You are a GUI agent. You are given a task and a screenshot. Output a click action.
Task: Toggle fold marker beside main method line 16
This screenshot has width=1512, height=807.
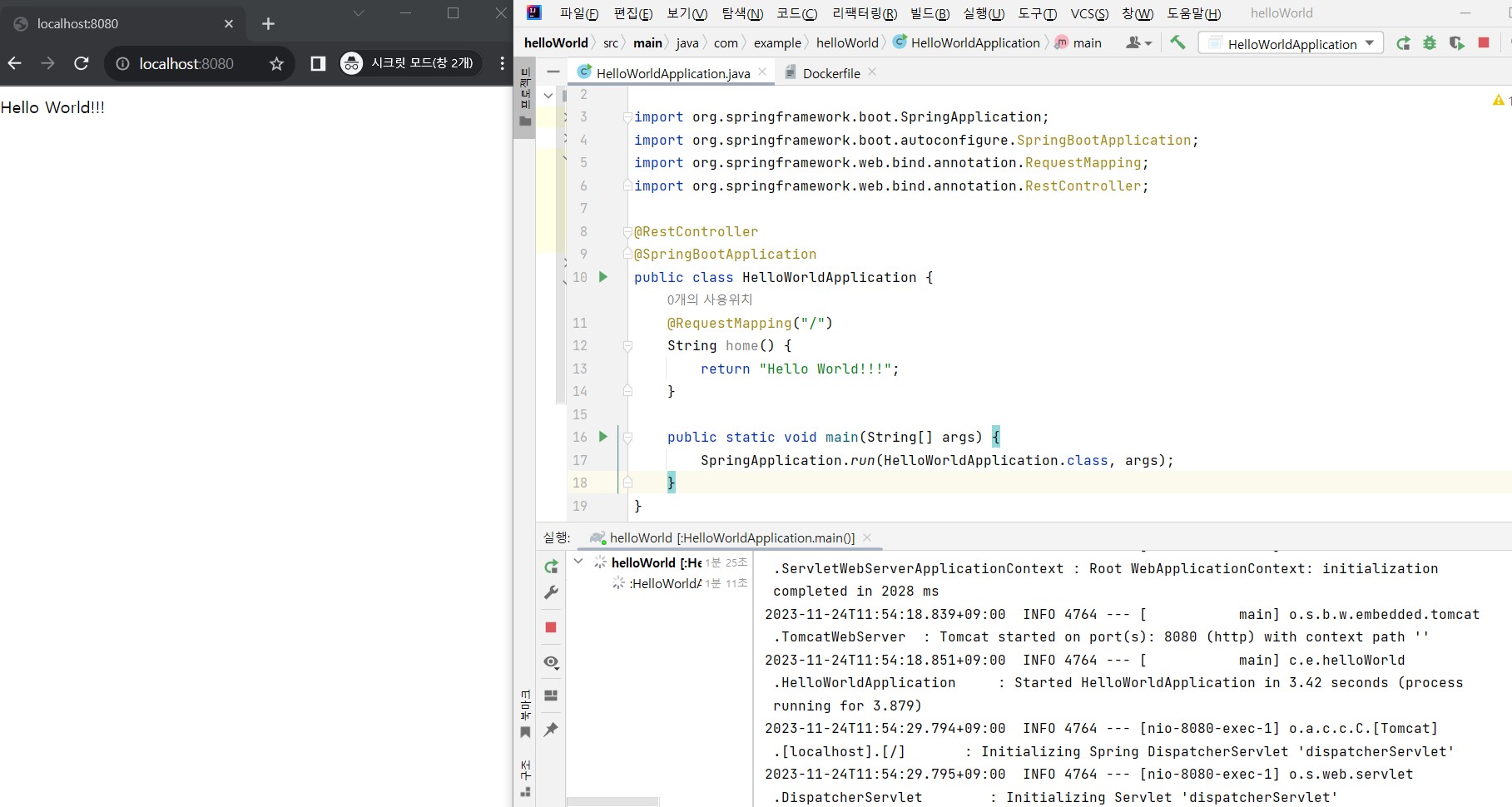point(627,437)
